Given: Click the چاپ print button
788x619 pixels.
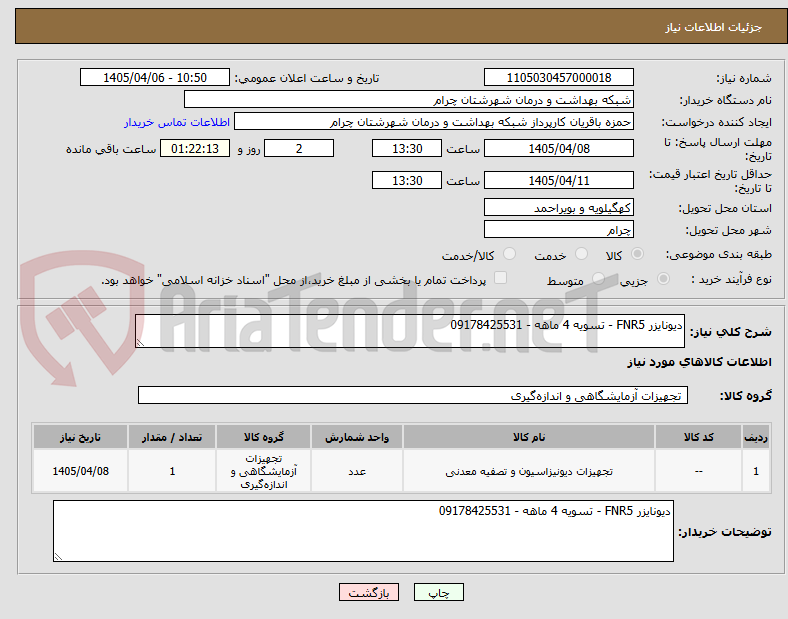Looking at the screenshot, I should pos(439,592).
